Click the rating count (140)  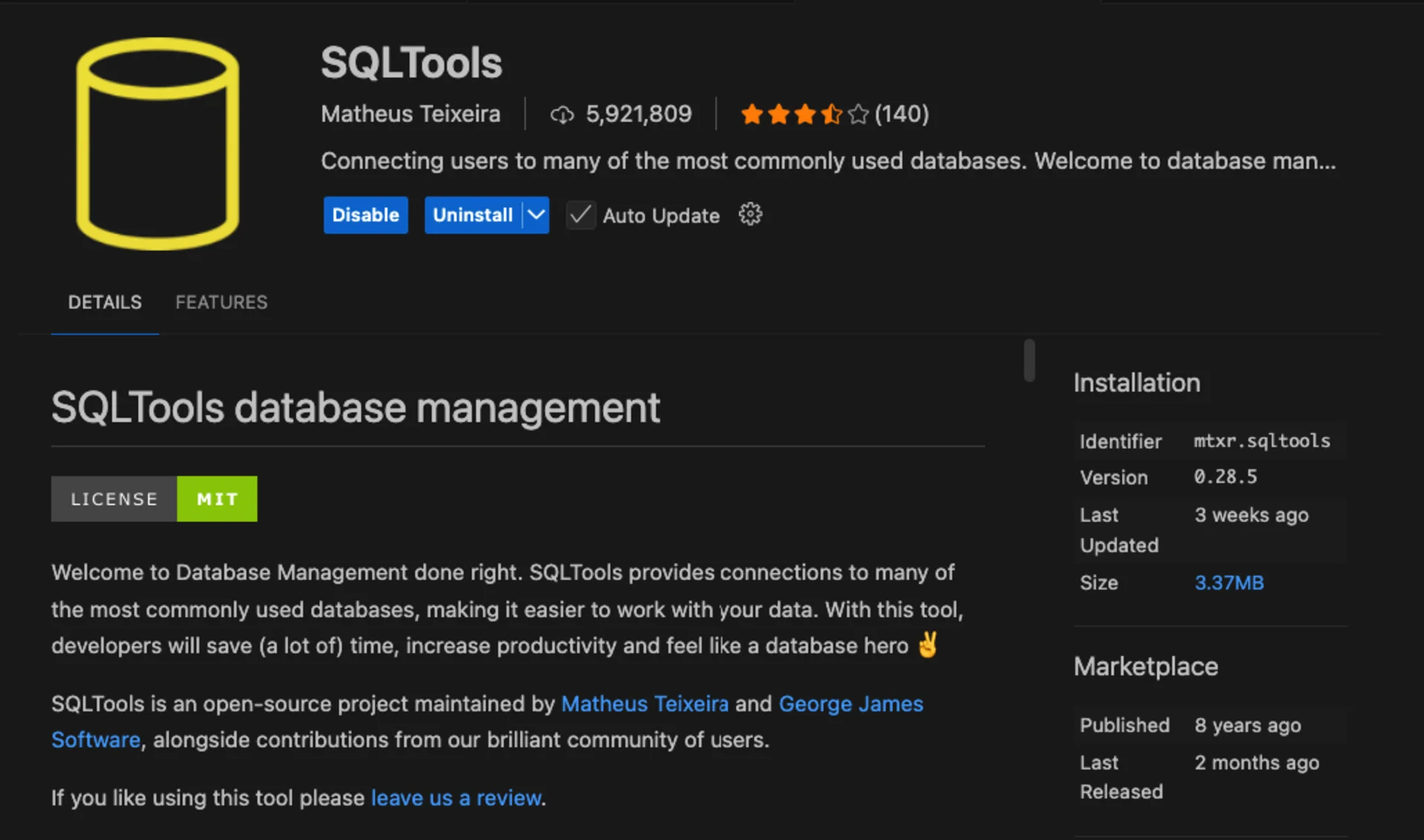(902, 113)
